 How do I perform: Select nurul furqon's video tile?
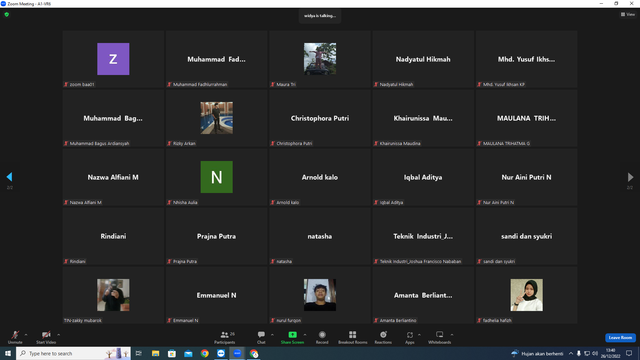(x=320, y=295)
